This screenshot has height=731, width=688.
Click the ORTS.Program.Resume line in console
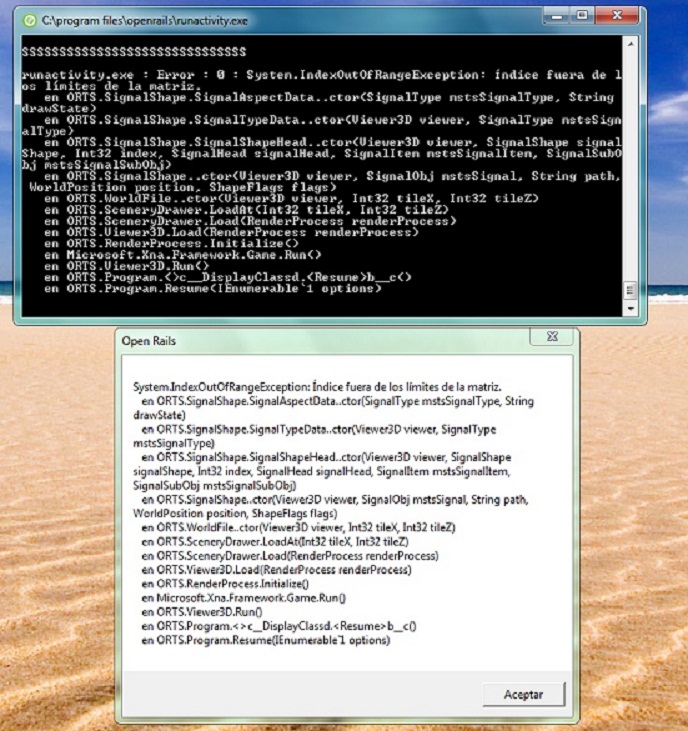(212, 288)
